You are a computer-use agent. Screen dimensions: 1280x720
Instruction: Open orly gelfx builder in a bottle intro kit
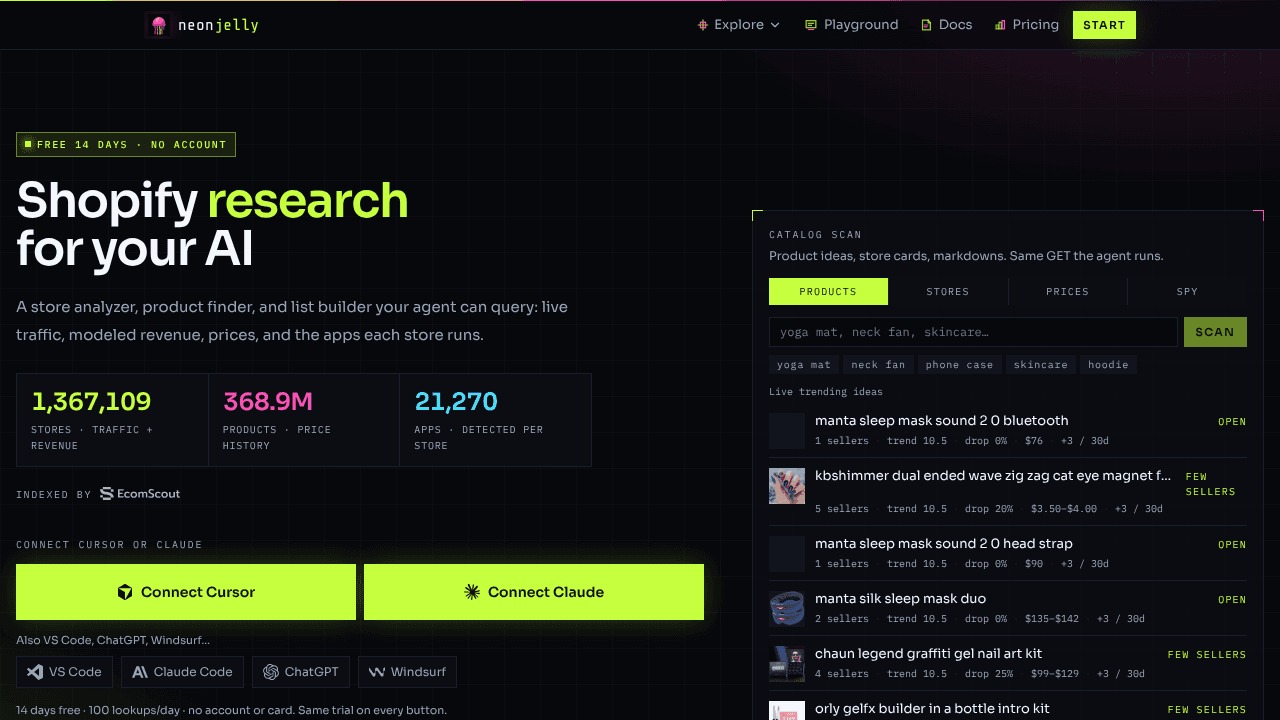(1008, 708)
